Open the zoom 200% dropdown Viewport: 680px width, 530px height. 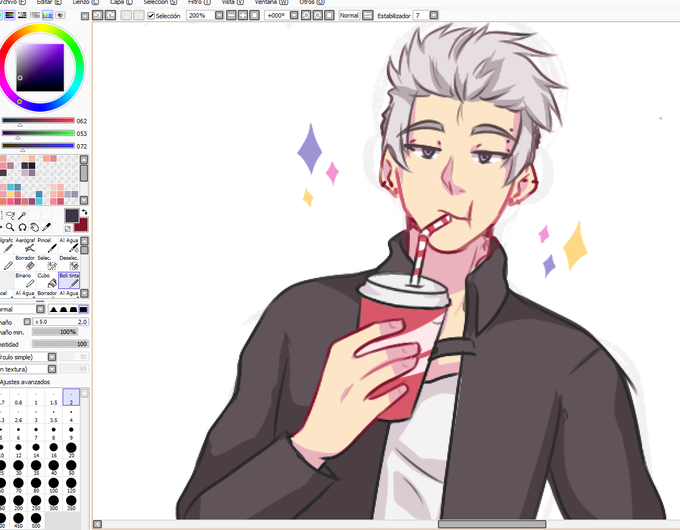219,16
